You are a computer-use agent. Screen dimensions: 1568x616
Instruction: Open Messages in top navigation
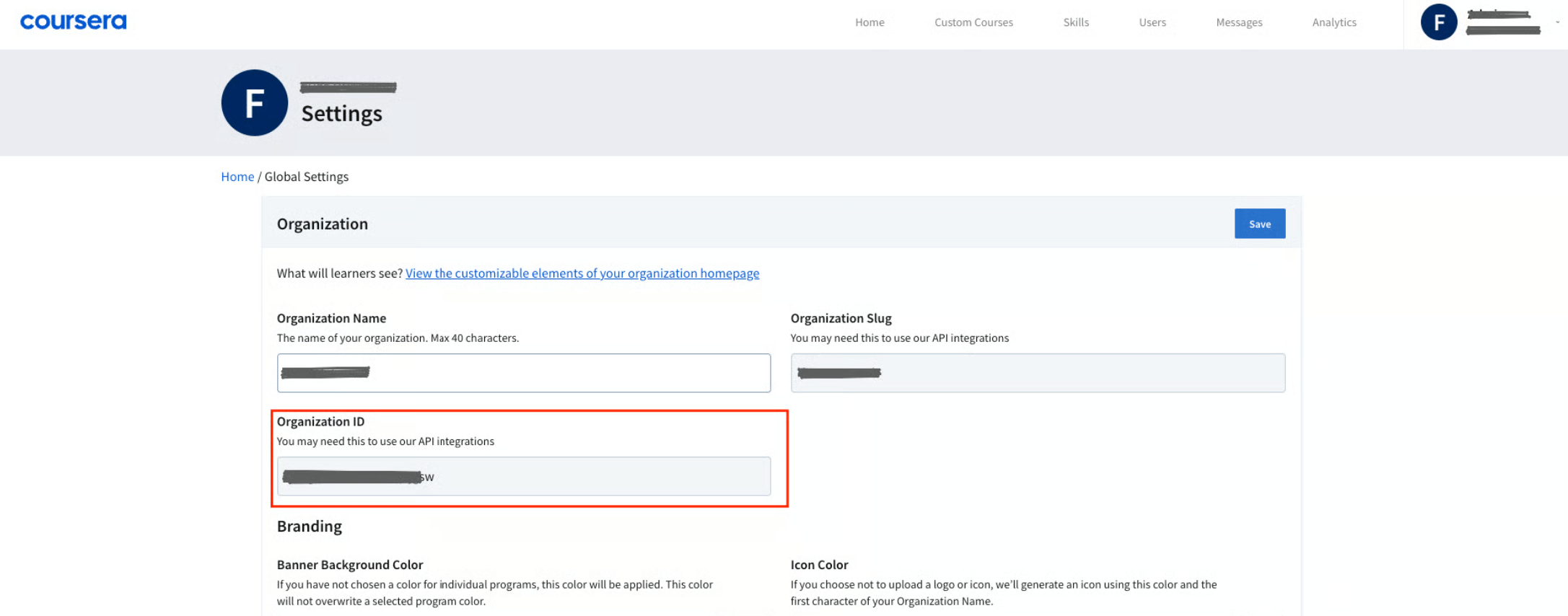point(1239,22)
